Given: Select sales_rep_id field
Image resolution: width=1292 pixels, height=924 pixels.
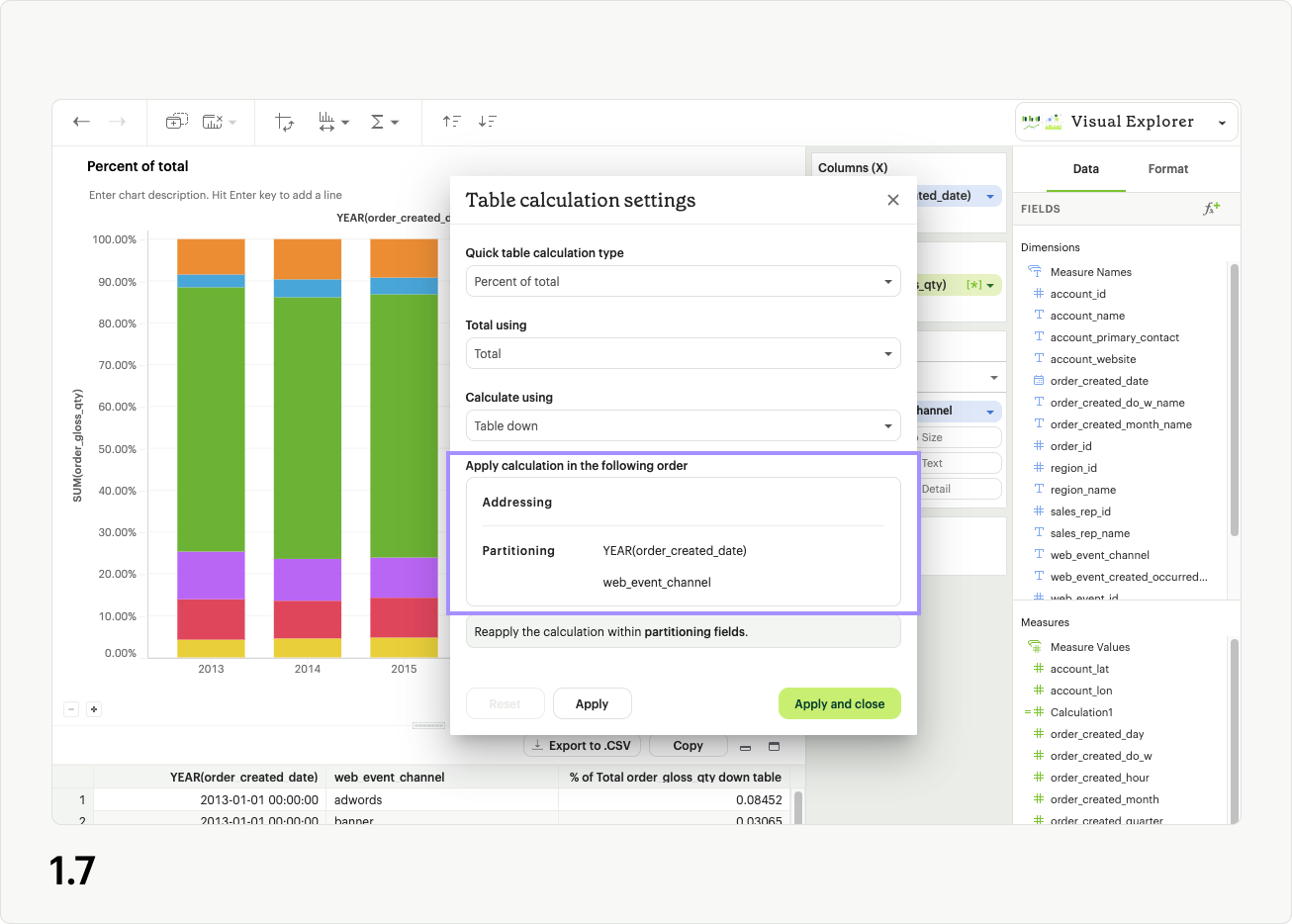Looking at the screenshot, I should click(x=1080, y=511).
